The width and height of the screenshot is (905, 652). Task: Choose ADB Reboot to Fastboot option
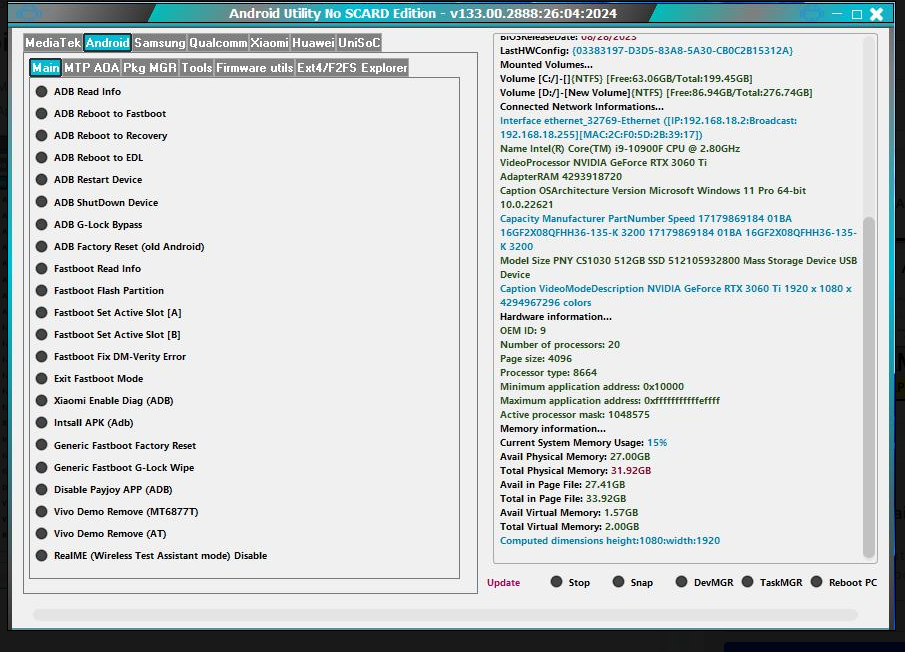(x=42, y=114)
